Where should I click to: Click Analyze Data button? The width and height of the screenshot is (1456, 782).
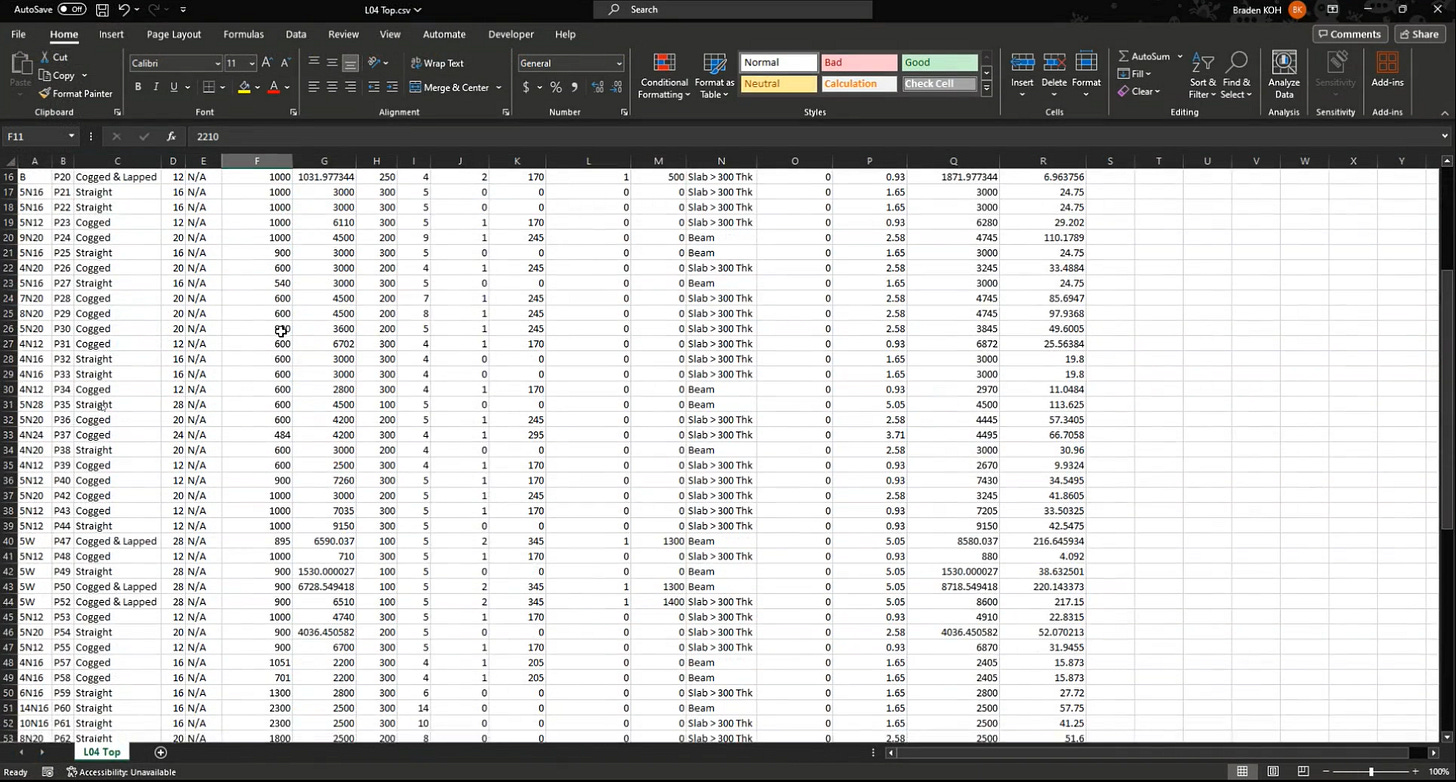point(1284,76)
